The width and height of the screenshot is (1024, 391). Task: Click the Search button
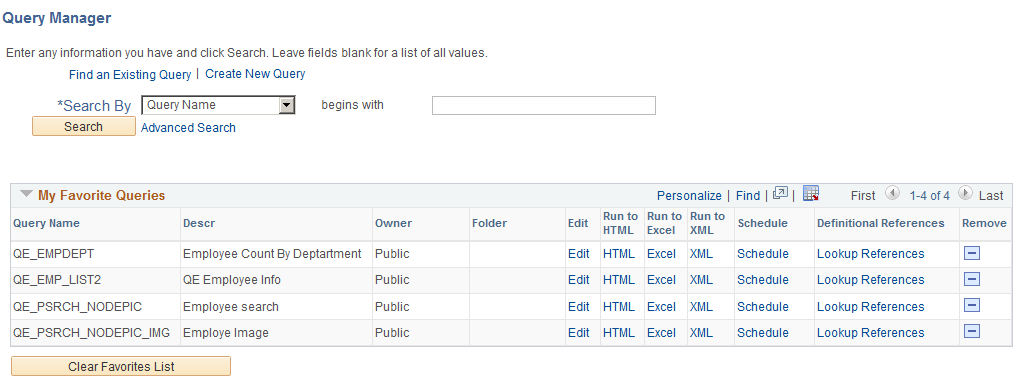[x=84, y=127]
